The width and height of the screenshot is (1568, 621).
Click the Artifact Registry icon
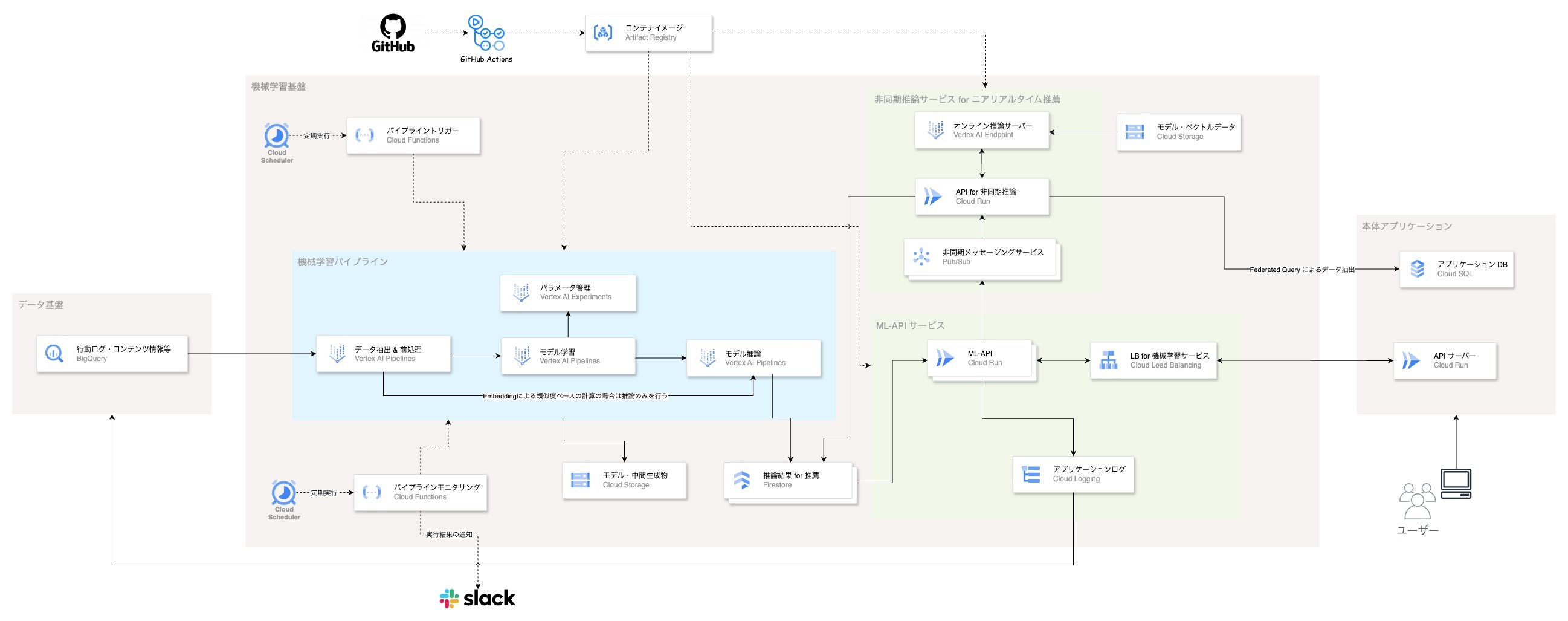[x=603, y=32]
